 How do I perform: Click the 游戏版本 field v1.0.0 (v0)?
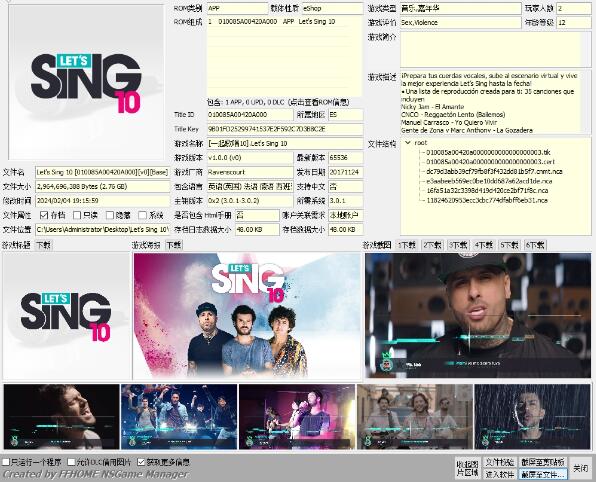(x=250, y=158)
